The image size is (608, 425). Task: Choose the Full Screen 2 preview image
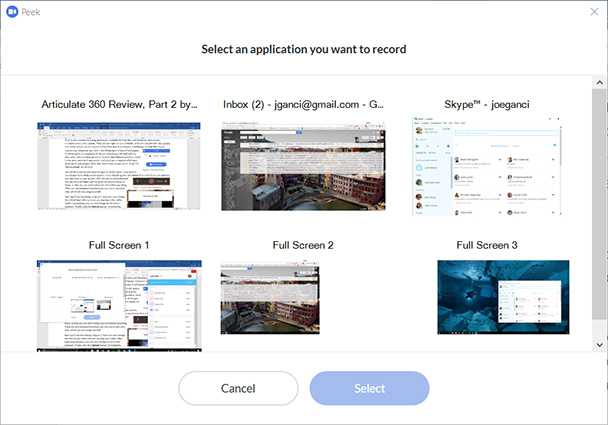coord(302,298)
